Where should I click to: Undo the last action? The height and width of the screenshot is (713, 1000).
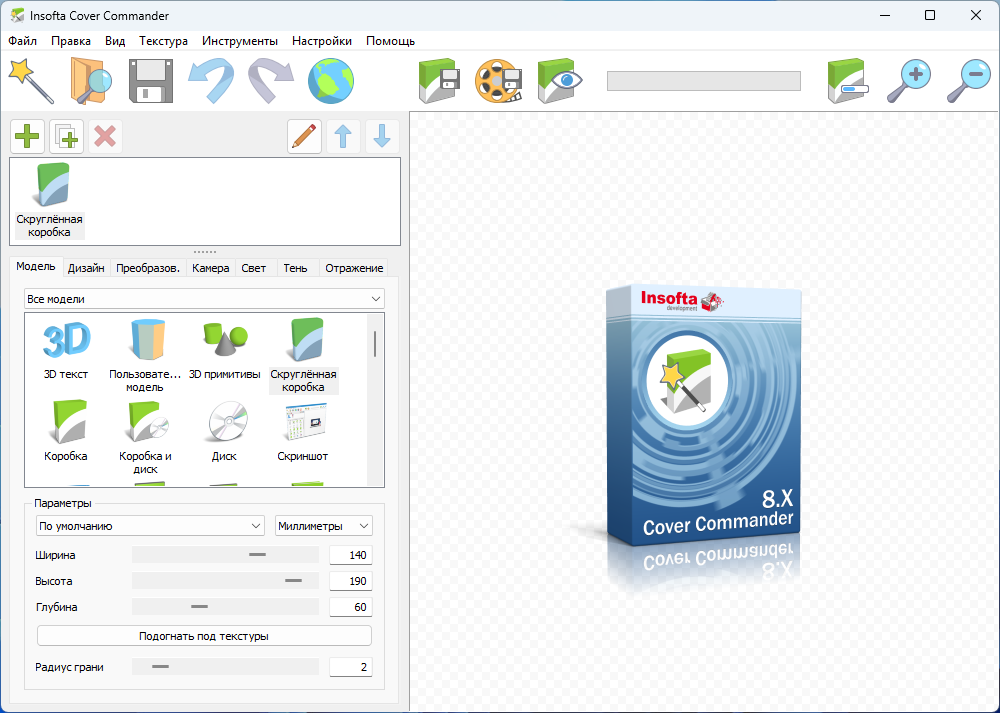210,80
